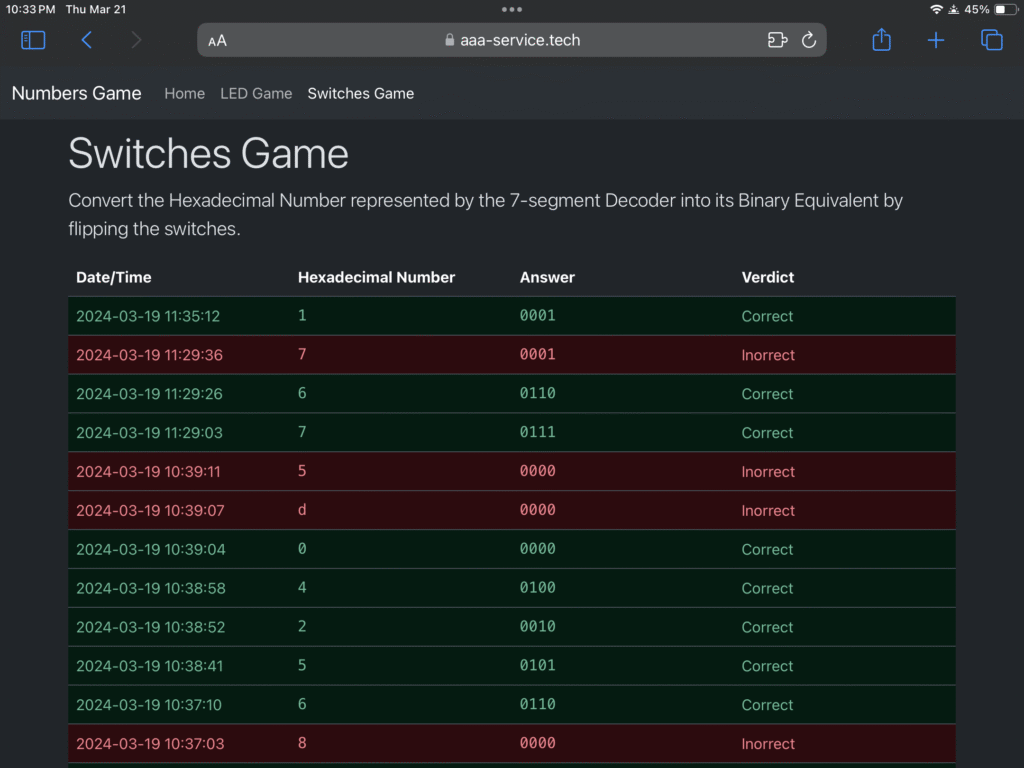This screenshot has height=768, width=1024.
Task: Click the extensions icon in address bar
Action: (777, 41)
